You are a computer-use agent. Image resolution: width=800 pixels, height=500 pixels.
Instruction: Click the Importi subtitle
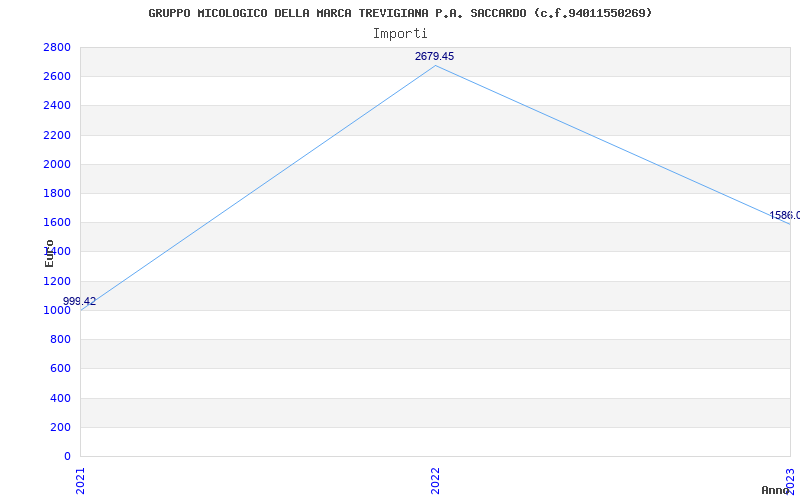coord(400,34)
